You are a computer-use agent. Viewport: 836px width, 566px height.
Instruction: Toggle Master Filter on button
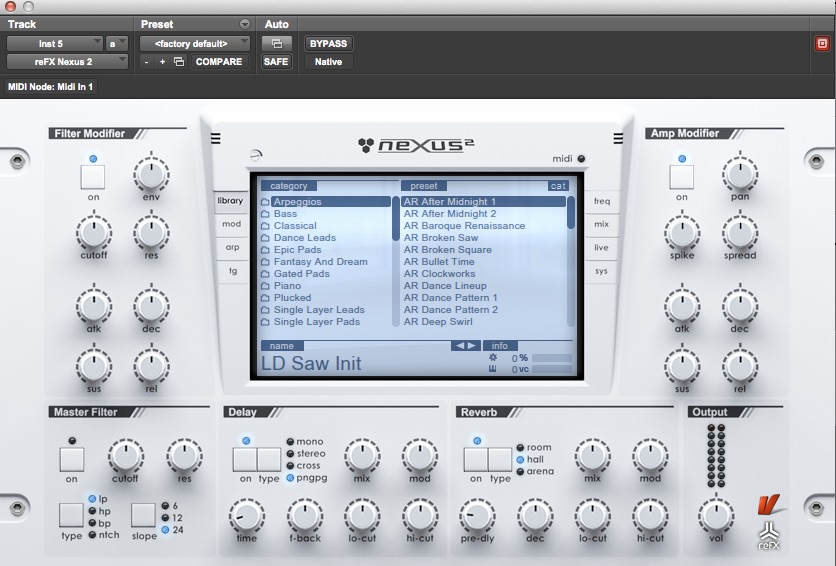pyautogui.click(x=71, y=459)
